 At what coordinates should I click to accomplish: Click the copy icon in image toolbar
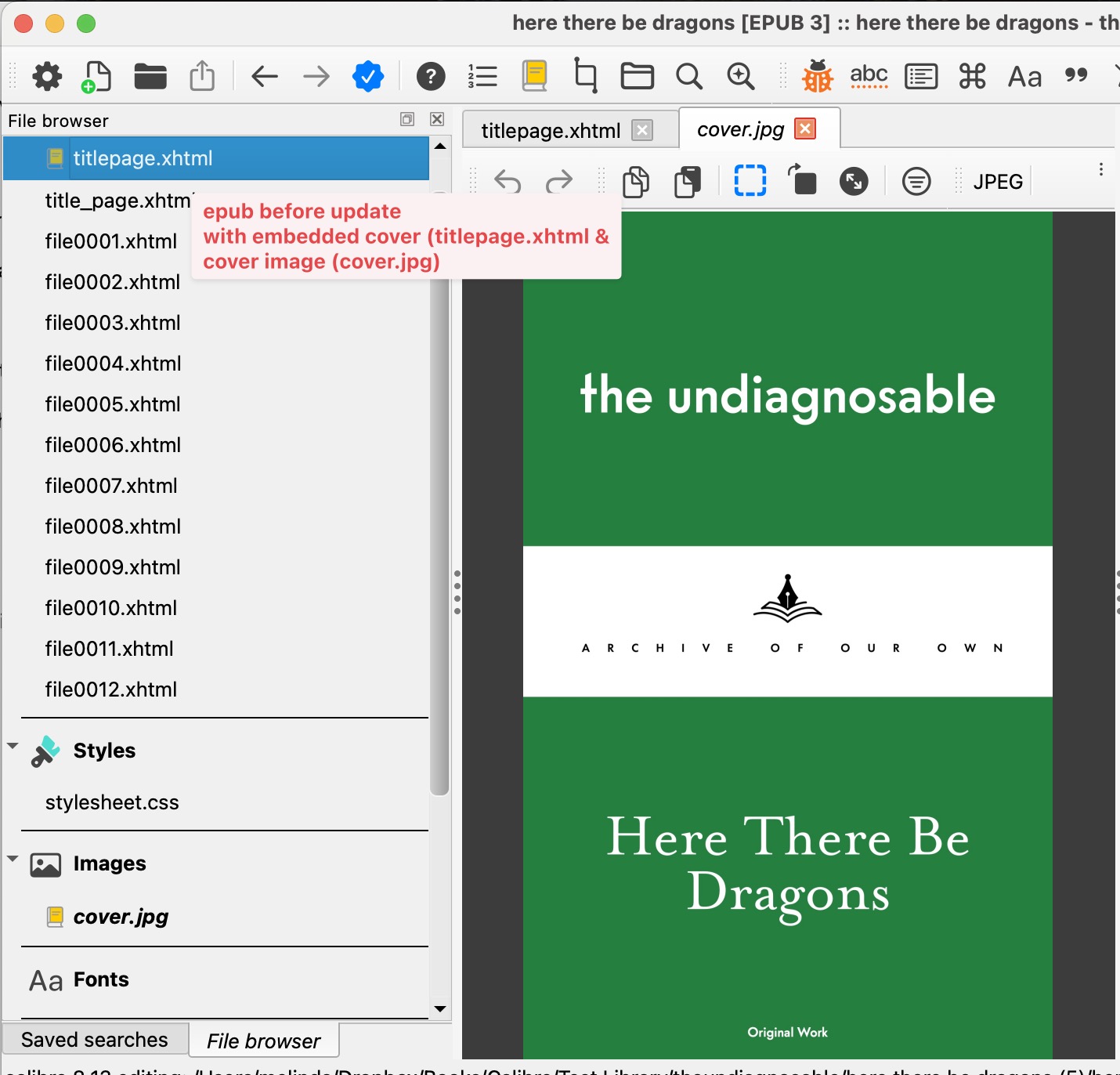pyautogui.click(x=635, y=181)
